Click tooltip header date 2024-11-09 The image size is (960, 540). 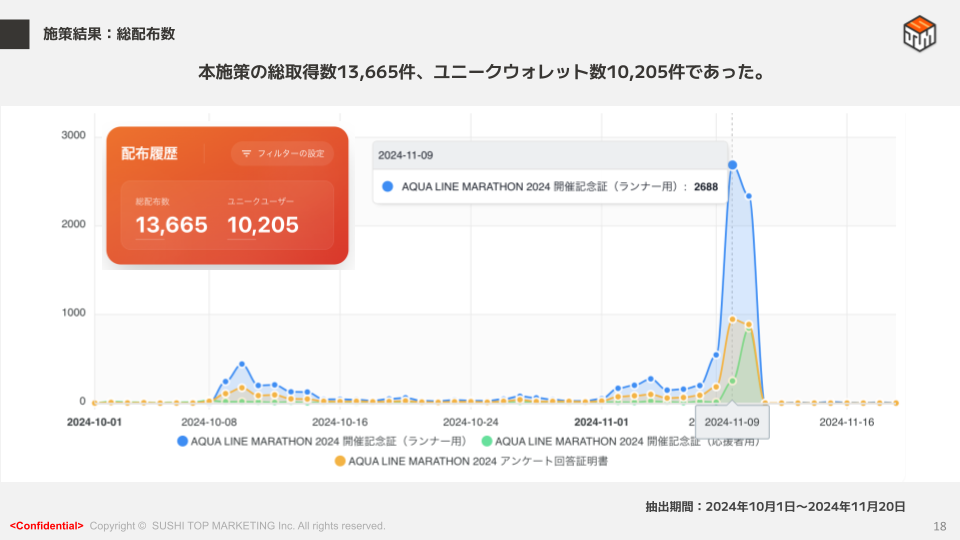click(405, 156)
